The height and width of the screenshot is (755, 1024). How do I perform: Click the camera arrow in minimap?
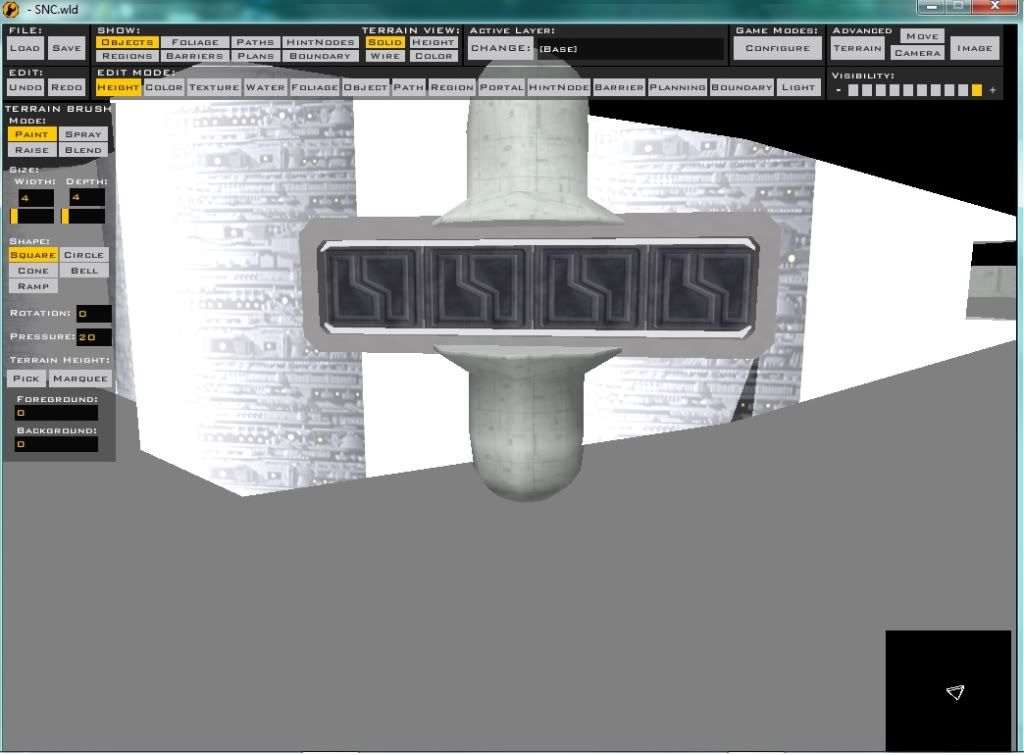tap(955, 692)
